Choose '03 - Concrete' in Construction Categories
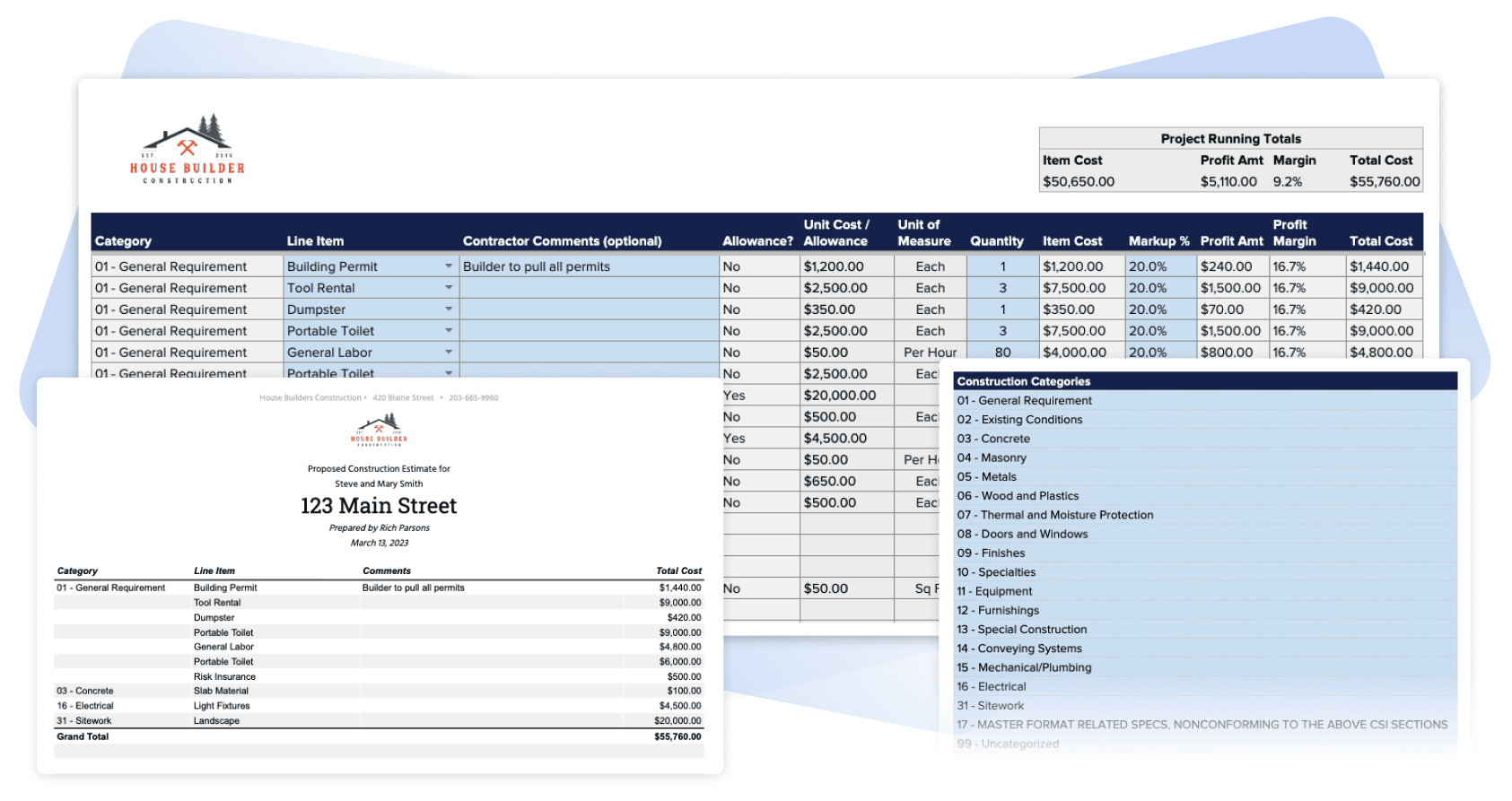This screenshot has height=801, width=1512. pos(993,439)
